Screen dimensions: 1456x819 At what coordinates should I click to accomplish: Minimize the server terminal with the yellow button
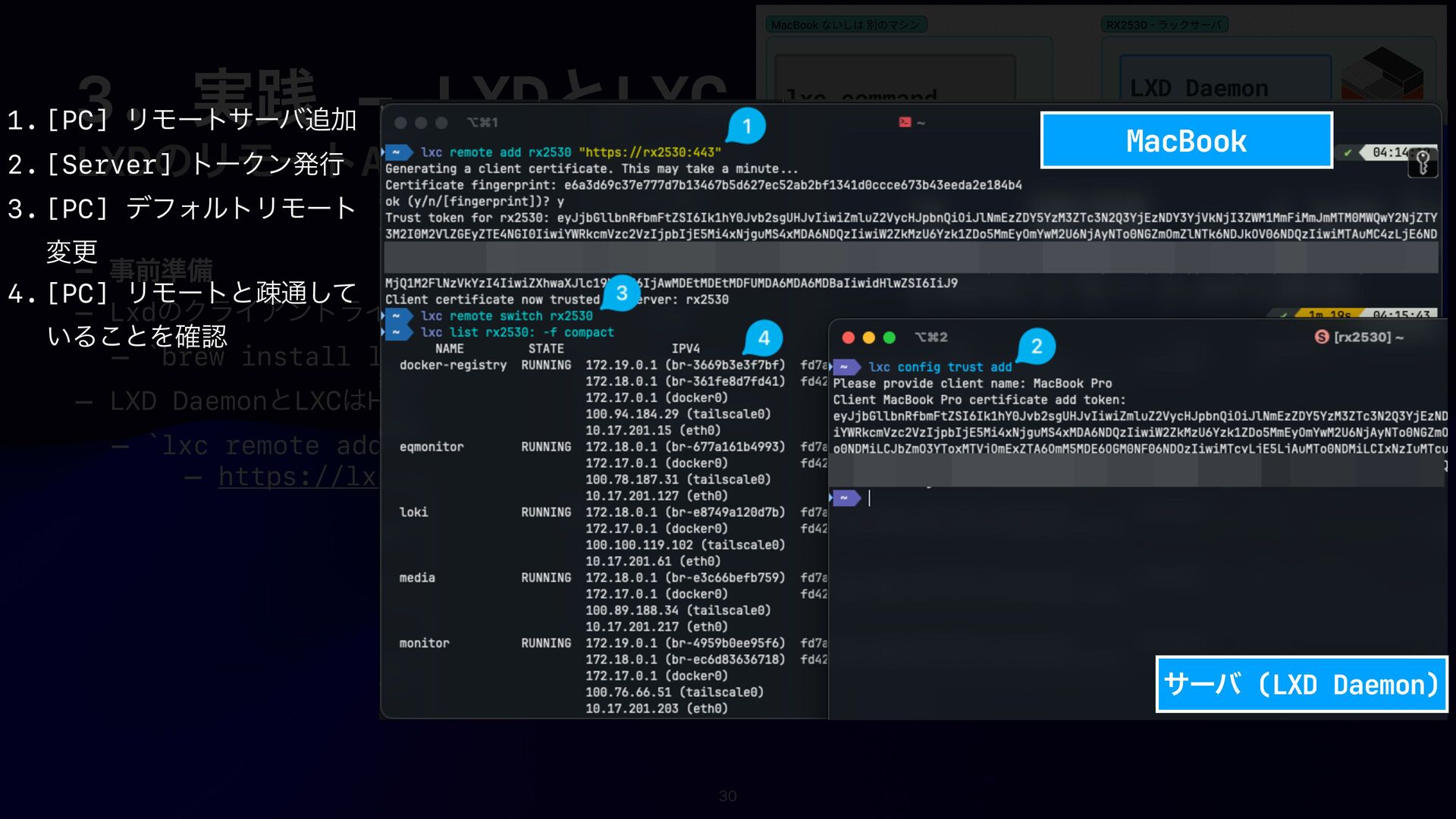869,337
